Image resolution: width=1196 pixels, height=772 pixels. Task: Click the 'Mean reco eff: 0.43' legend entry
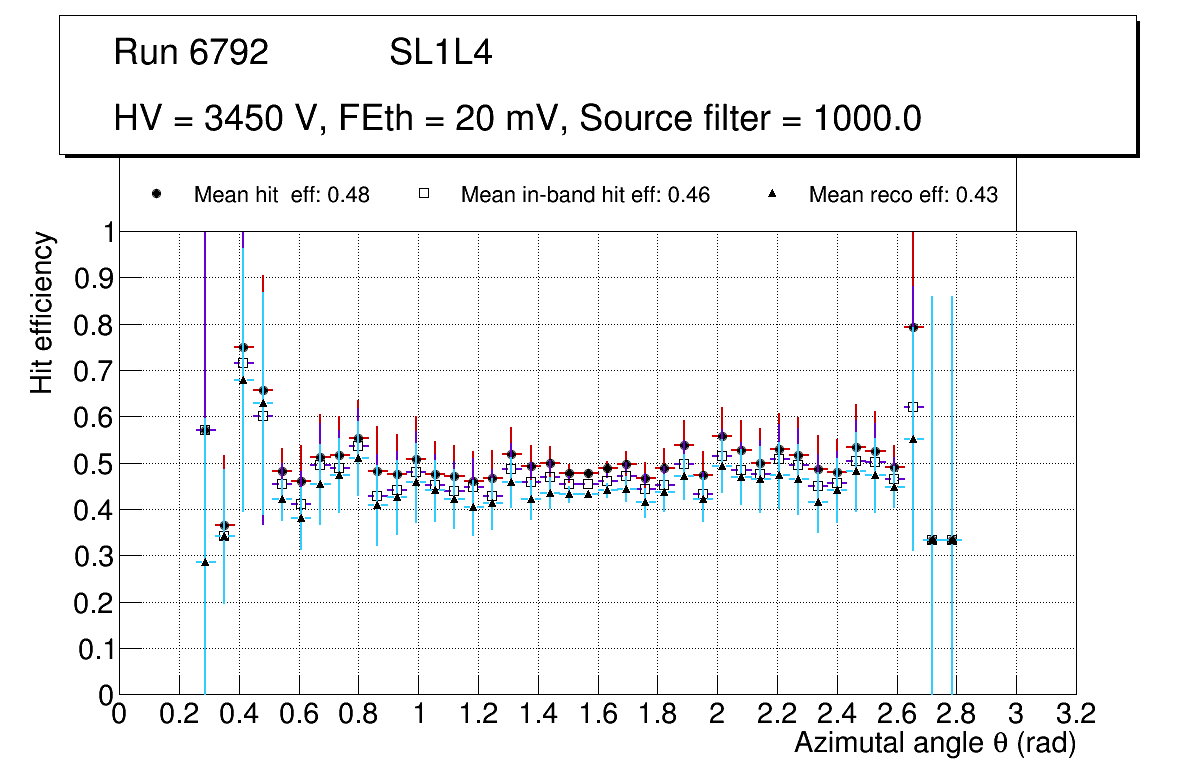click(902, 195)
